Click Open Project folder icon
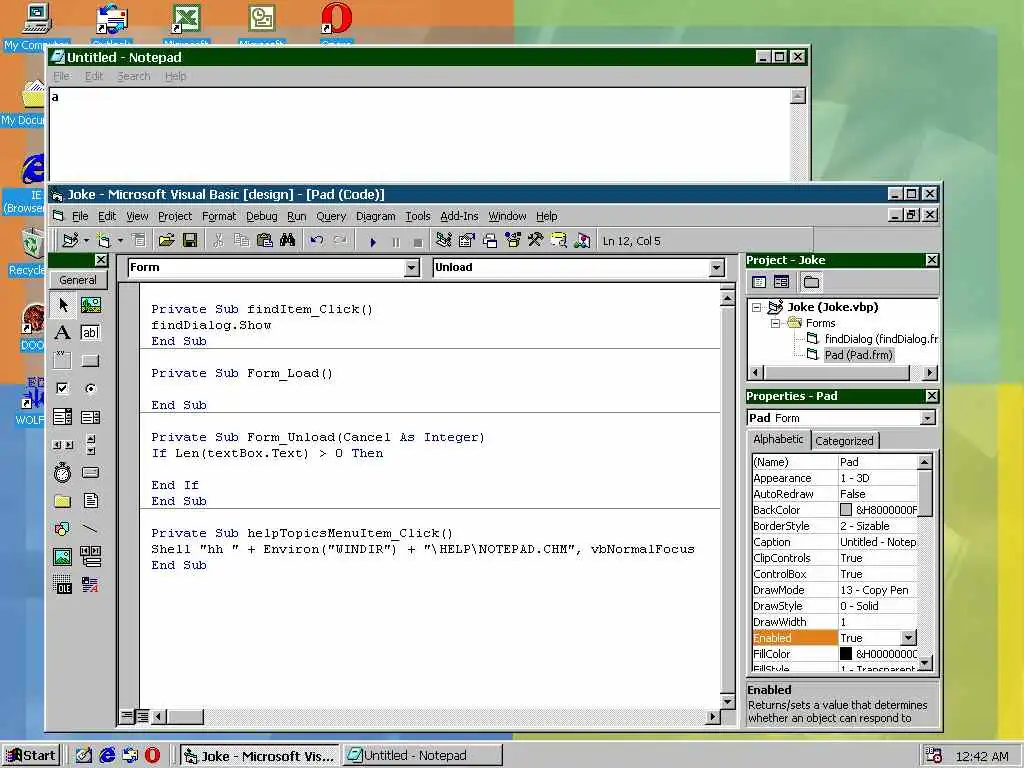 pyautogui.click(x=167, y=241)
